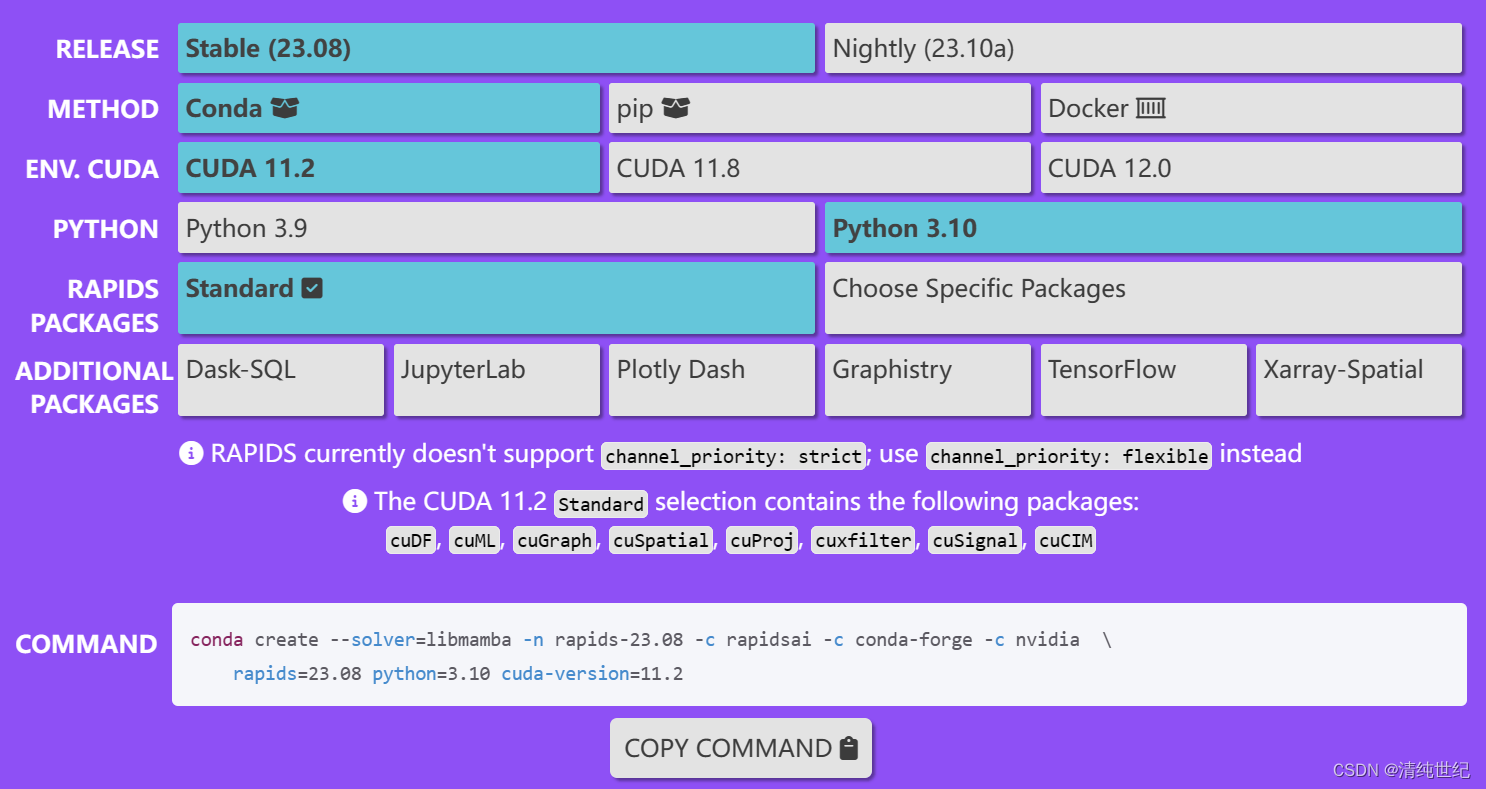Select Python 3.9
The image size is (1486, 789).
(496, 228)
